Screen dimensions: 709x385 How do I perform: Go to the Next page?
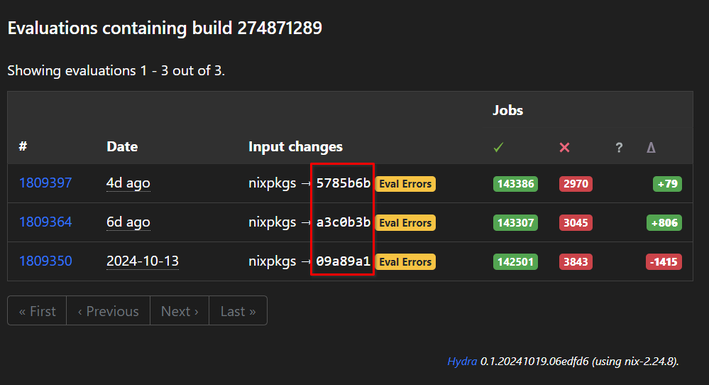pos(180,311)
